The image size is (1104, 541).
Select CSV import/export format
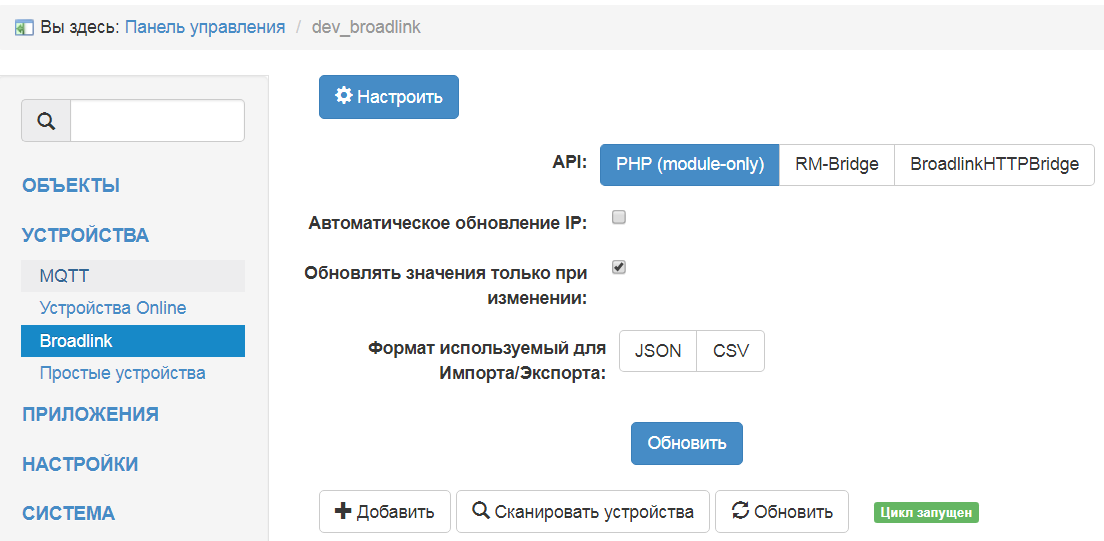[730, 351]
